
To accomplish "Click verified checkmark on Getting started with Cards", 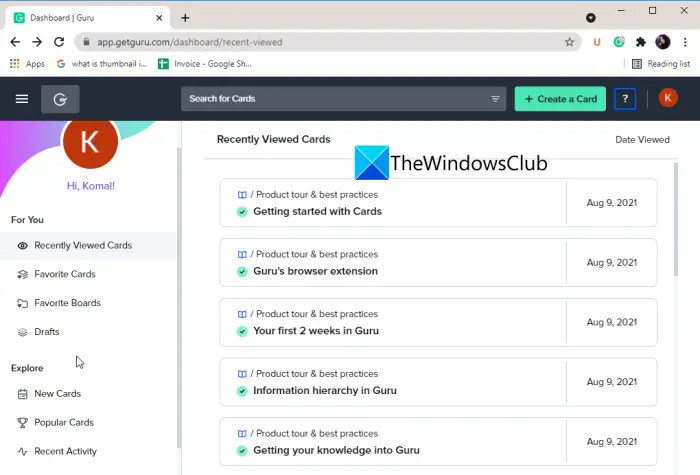I will [x=242, y=212].
